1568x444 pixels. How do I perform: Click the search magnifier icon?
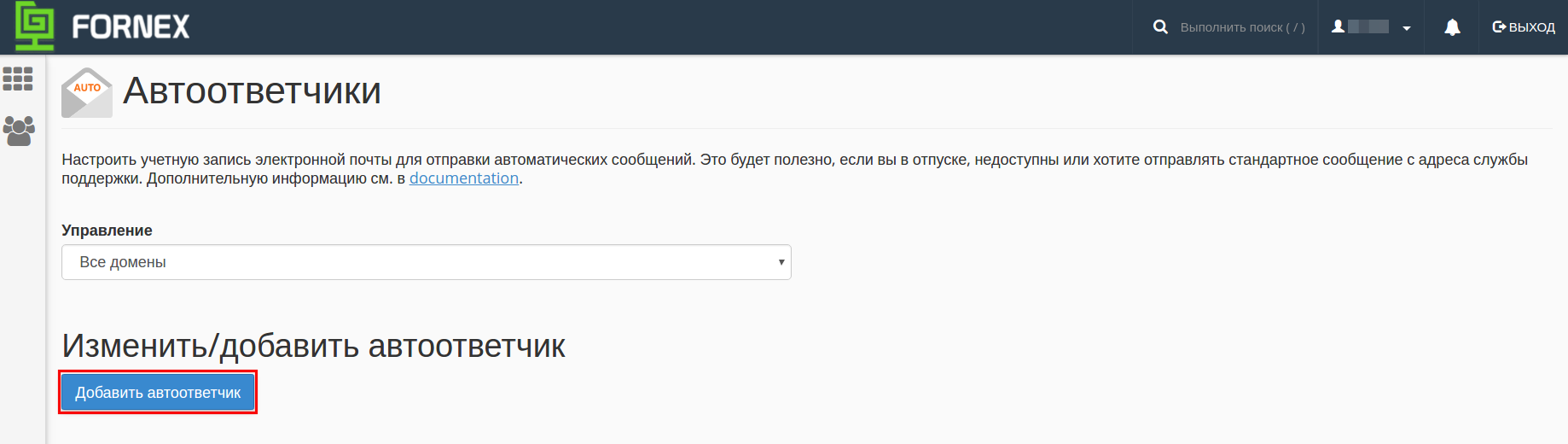coord(1160,27)
